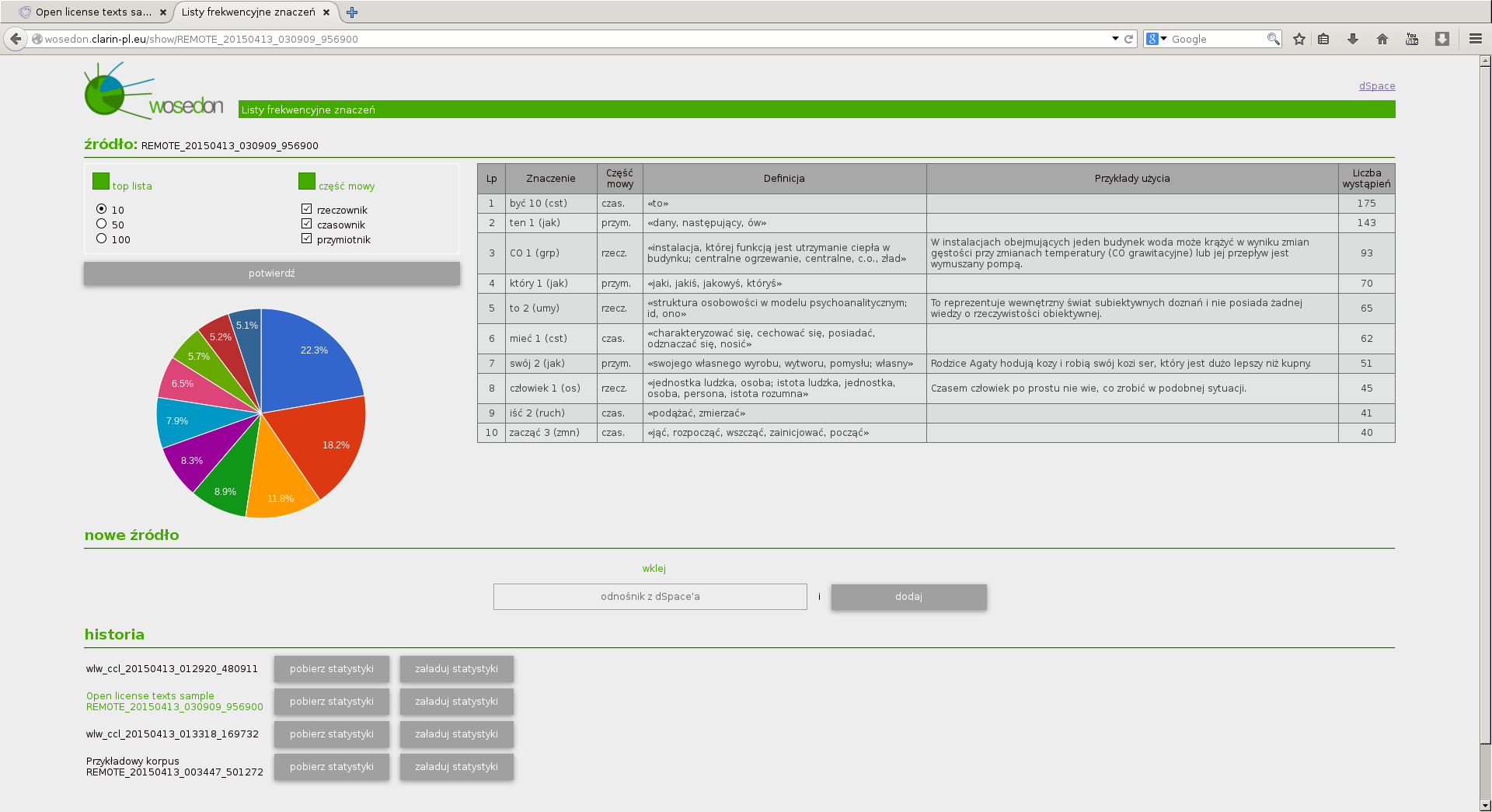1492x812 pixels.
Task: Click the być 10 (cst) table cell
Action: [x=551, y=204]
